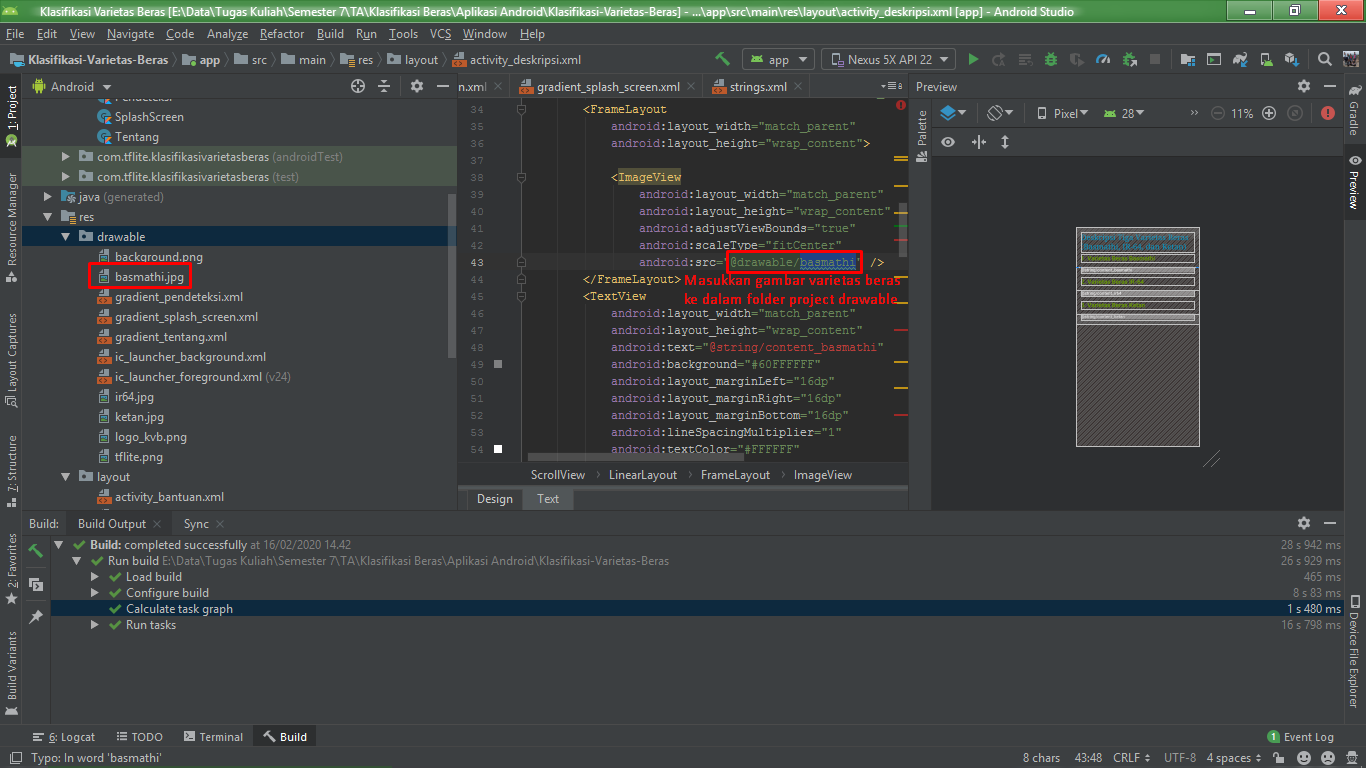
Task: Open the Device File Explorer side panel
Action: (1354, 651)
